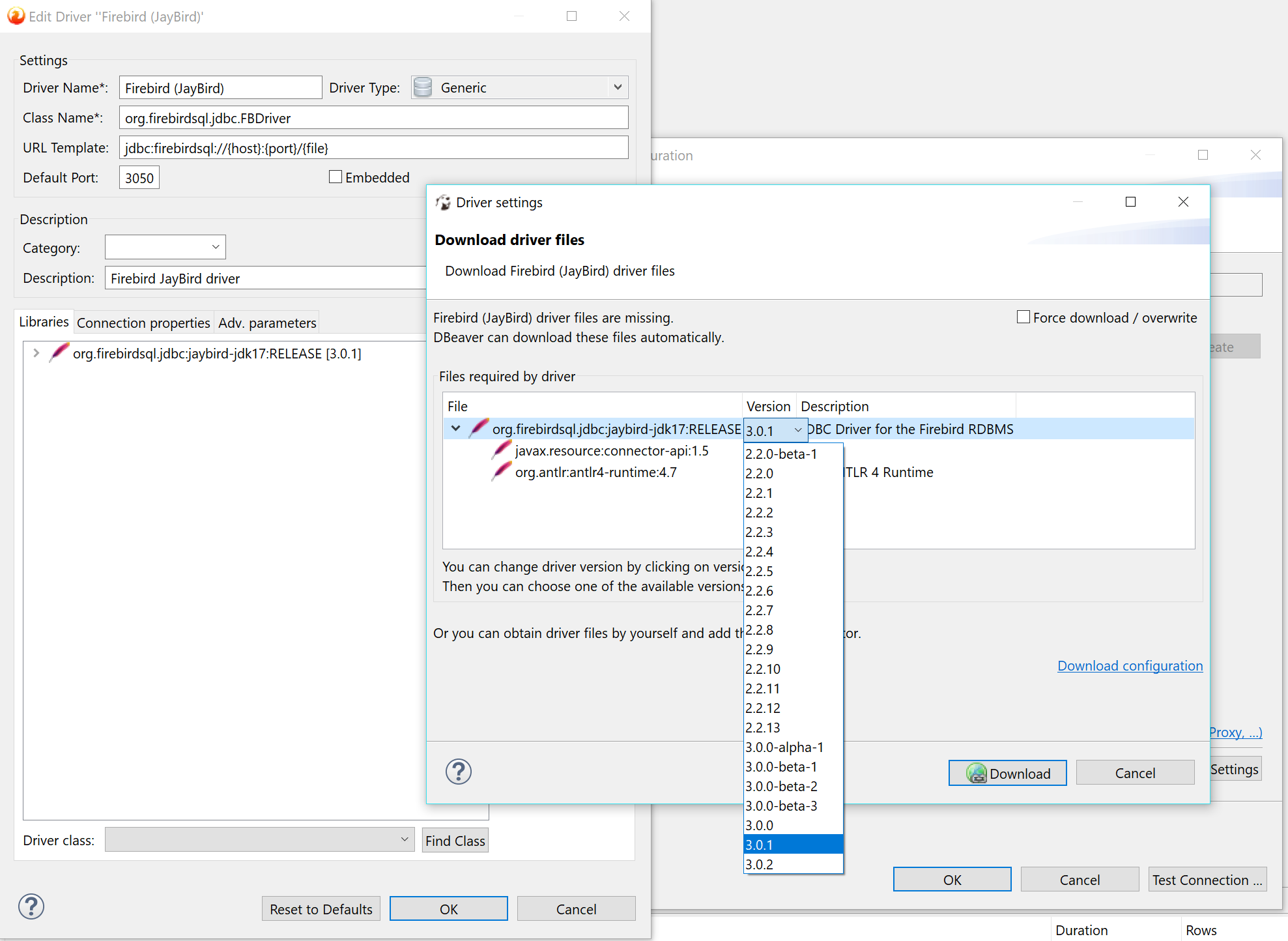Expand the jaybird-jdk17 library tree node
Image resolution: width=1288 pixels, height=941 pixels.
[36, 353]
